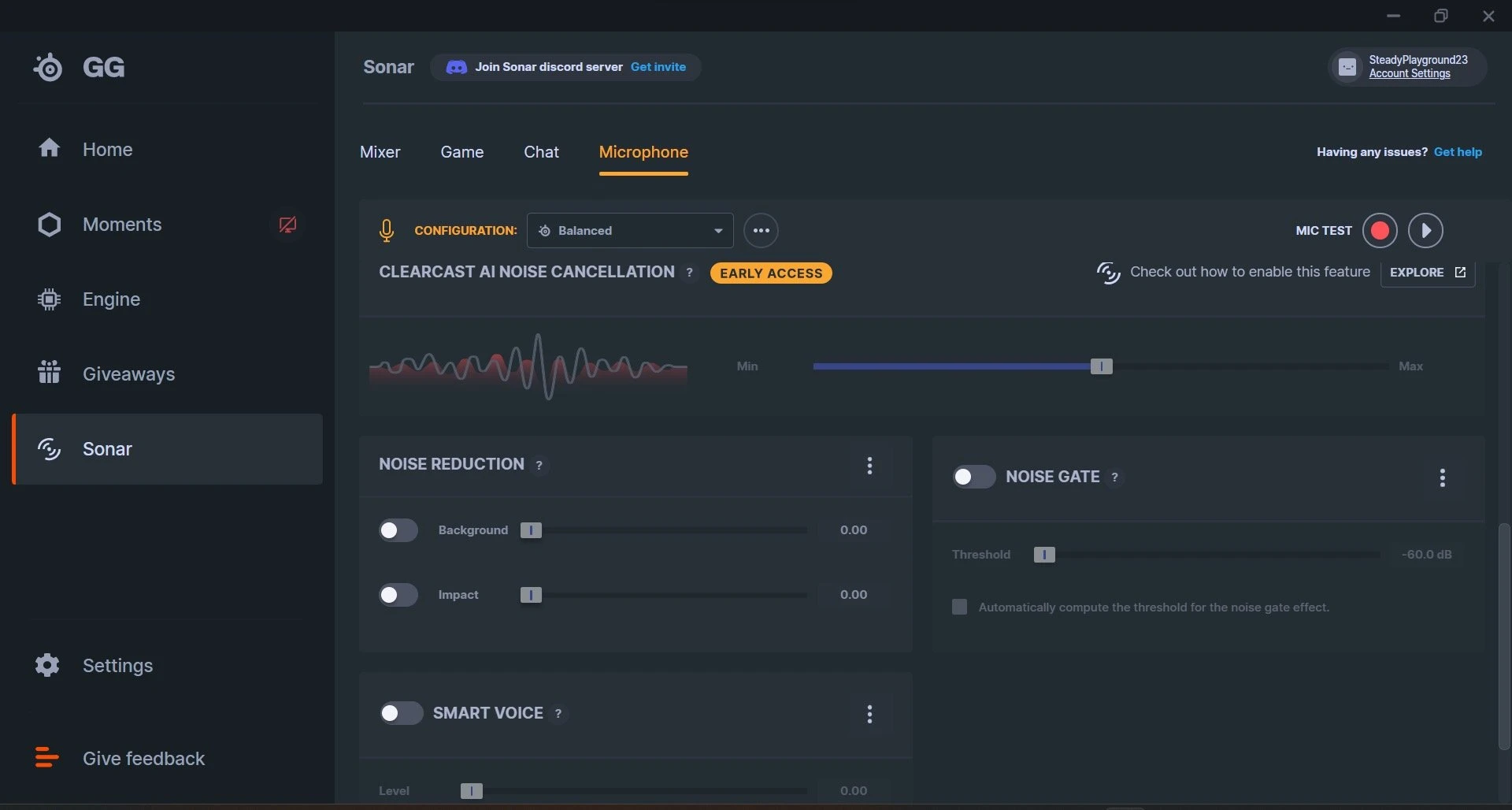Enable the Smart Voice toggle
Image resolution: width=1512 pixels, height=810 pixels.
[x=401, y=713]
